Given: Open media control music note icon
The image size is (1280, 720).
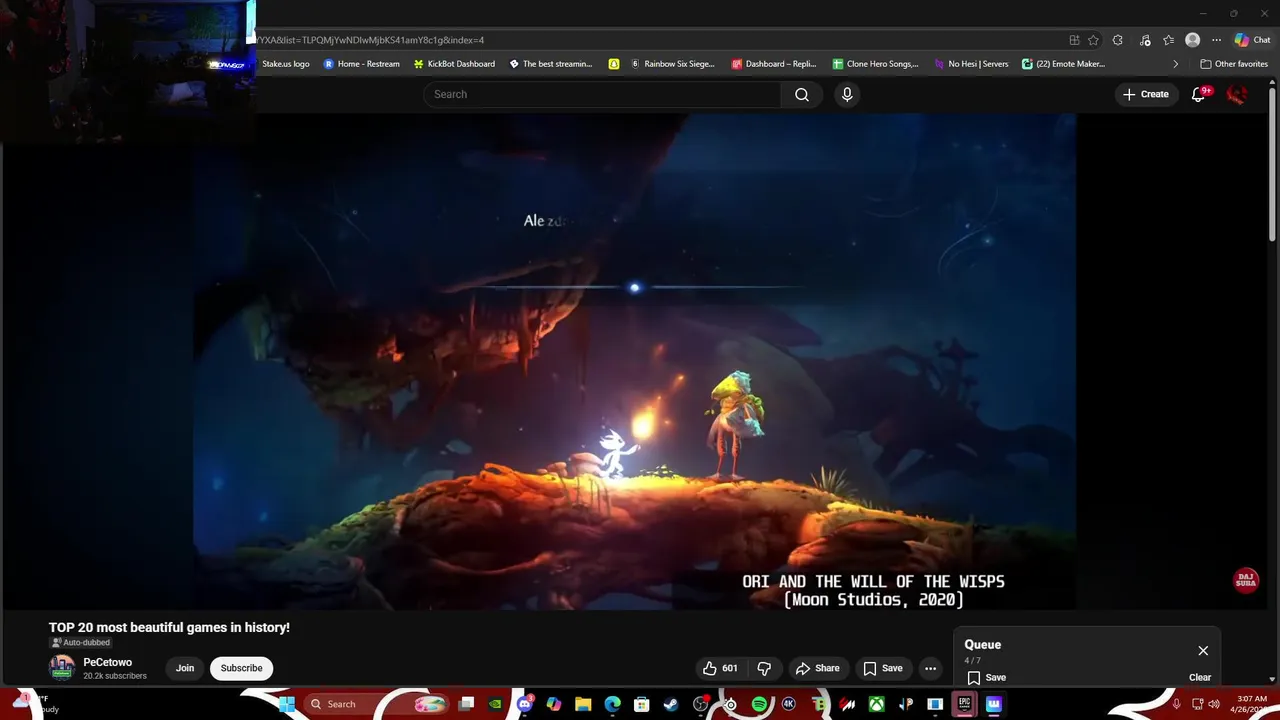Looking at the screenshot, I should [1143, 40].
